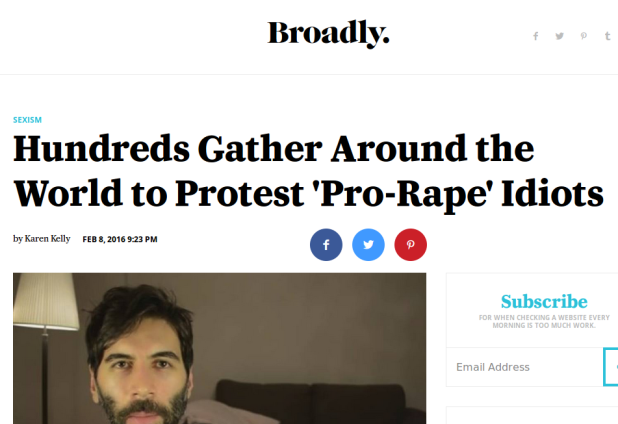Viewport: 618px width, 424px height.
Task: Click the lampshade in the article photo
Action: pos(45,300)
